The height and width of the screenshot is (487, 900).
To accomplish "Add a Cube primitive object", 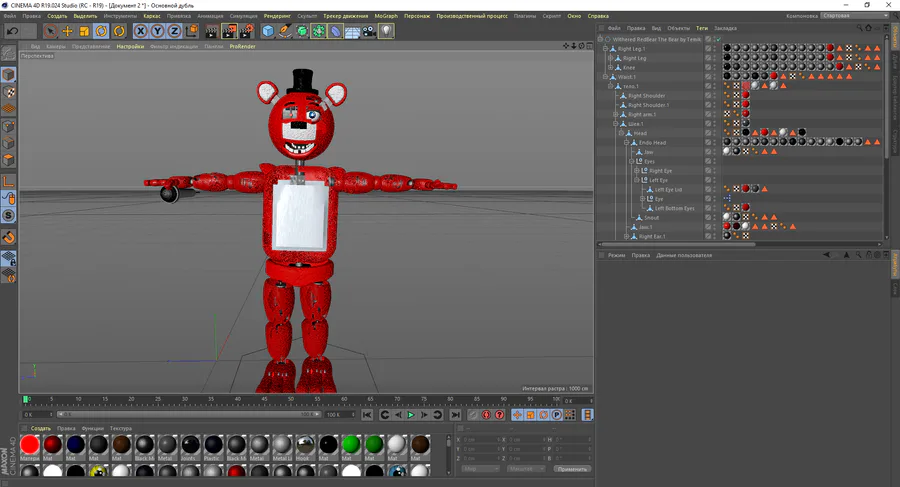I will pos(268,31).
